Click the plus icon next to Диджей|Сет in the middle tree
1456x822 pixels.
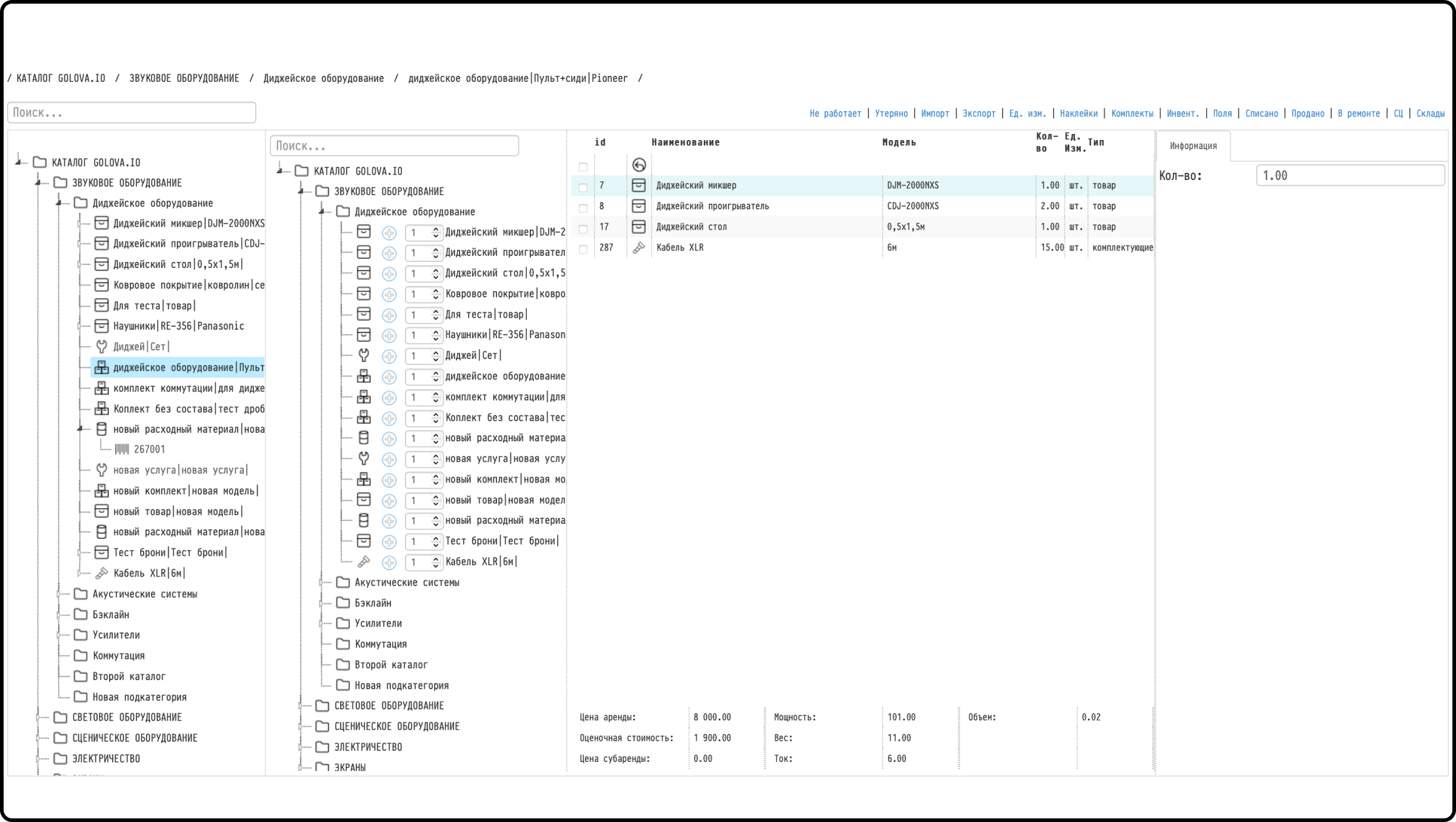(389, 356)
